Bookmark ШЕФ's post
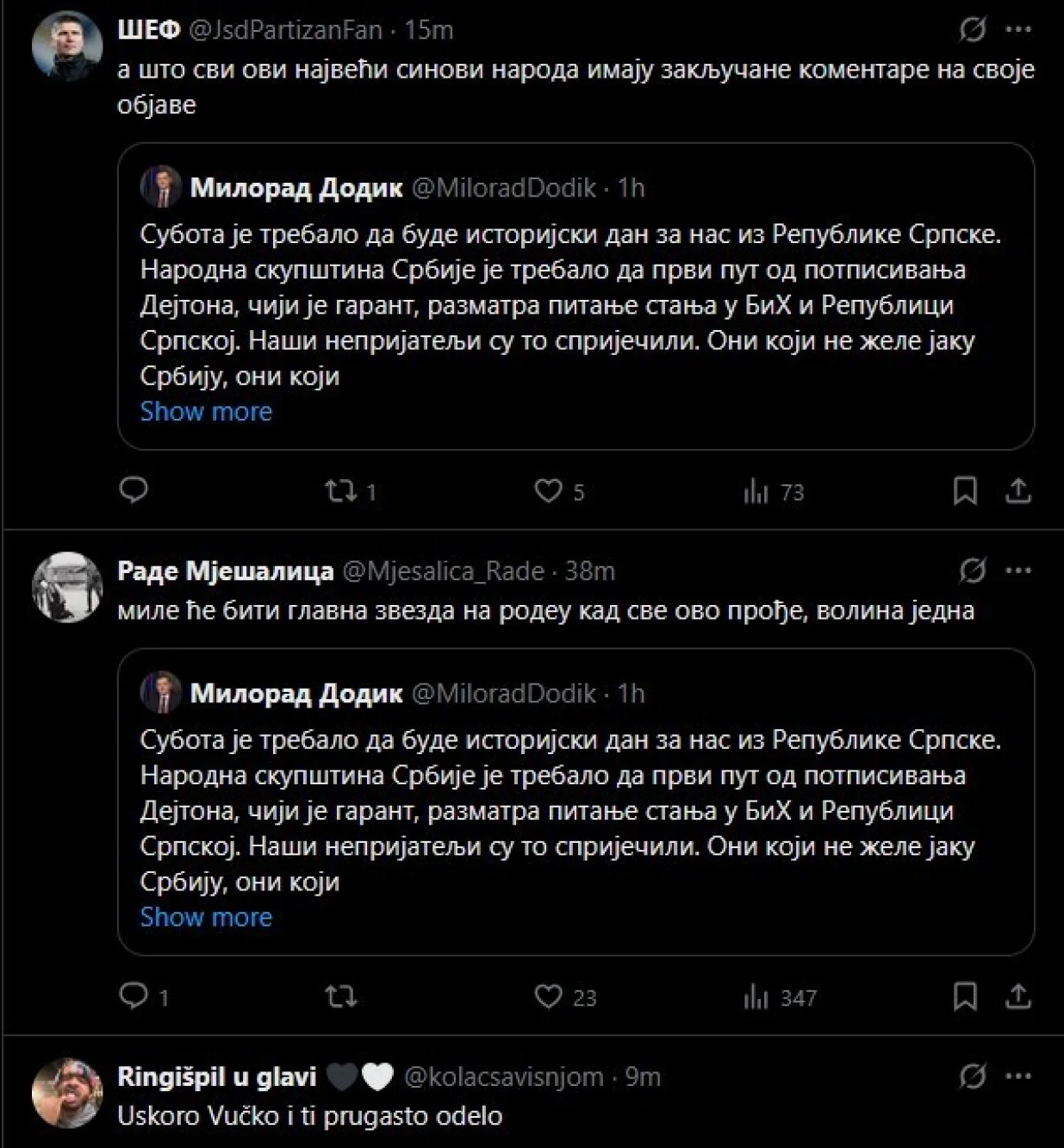Image resolution: width=1064 pixels, height=1148 pixels. [x=965, y=491]
